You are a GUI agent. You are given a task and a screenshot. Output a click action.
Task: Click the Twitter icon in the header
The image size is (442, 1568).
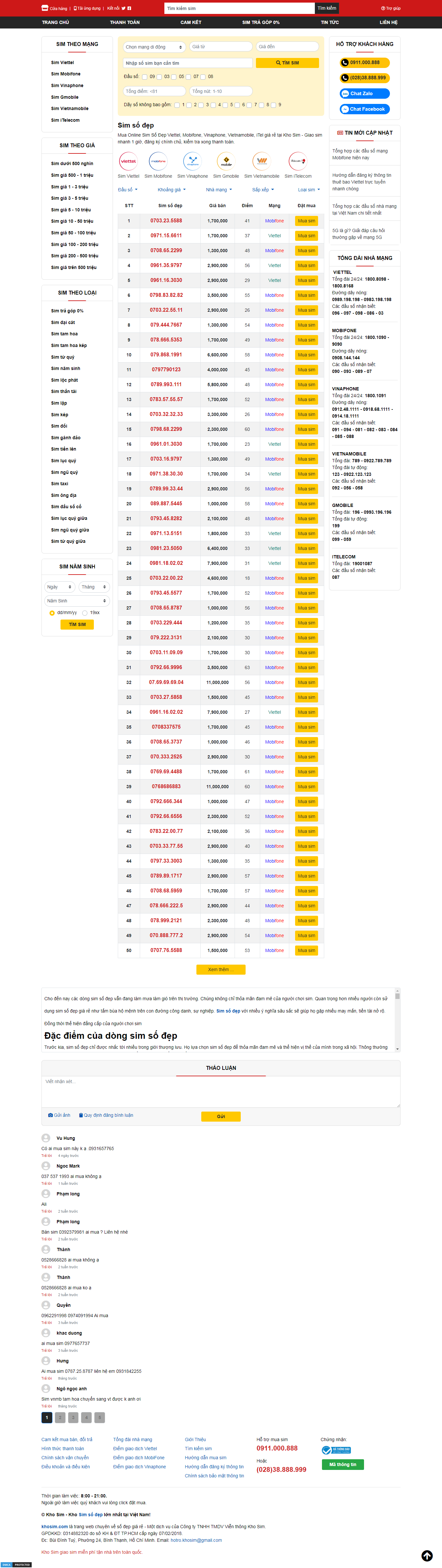pos(124,8)
